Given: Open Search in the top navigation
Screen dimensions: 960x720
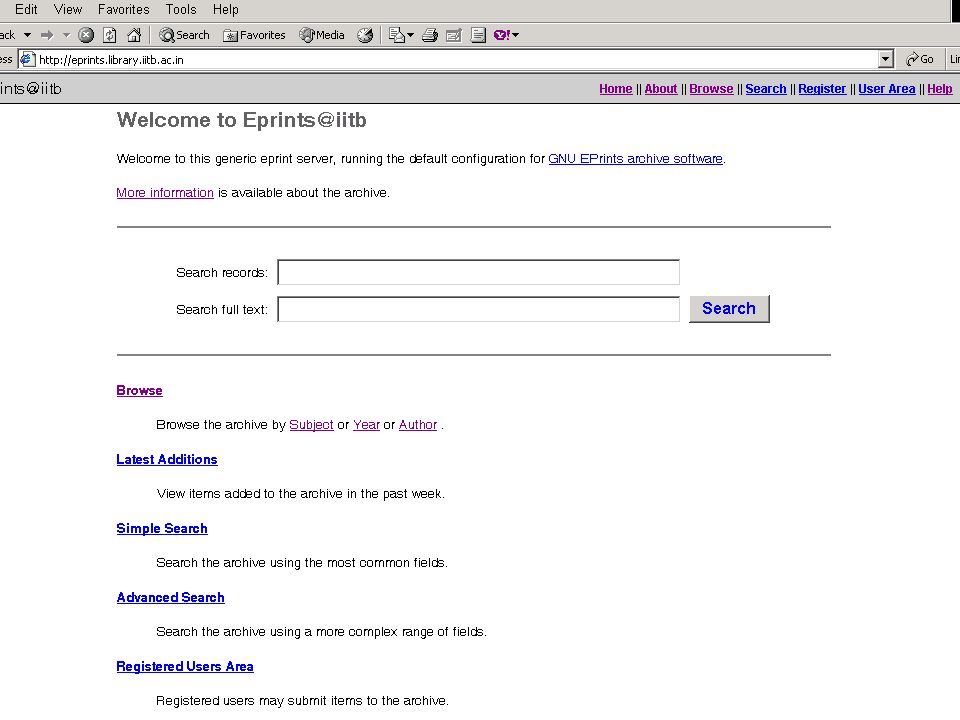Looking at the screenshot, I should (765, 89).
